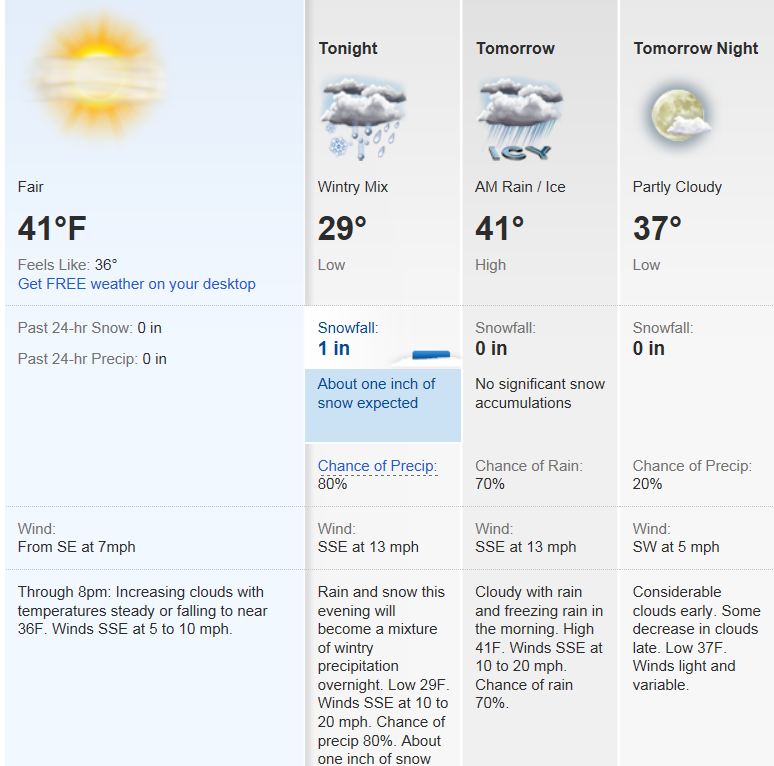Switch to the Tomorrow forecast tab

click(515, 48)
